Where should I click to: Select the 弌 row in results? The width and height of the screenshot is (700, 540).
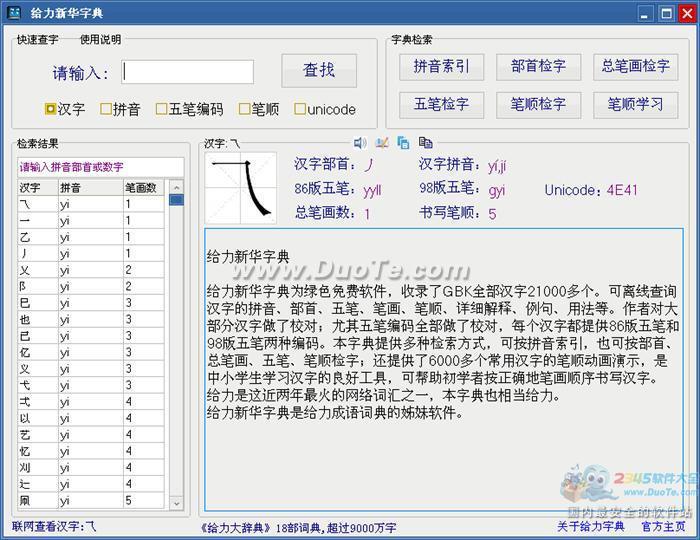coord(91,402)
